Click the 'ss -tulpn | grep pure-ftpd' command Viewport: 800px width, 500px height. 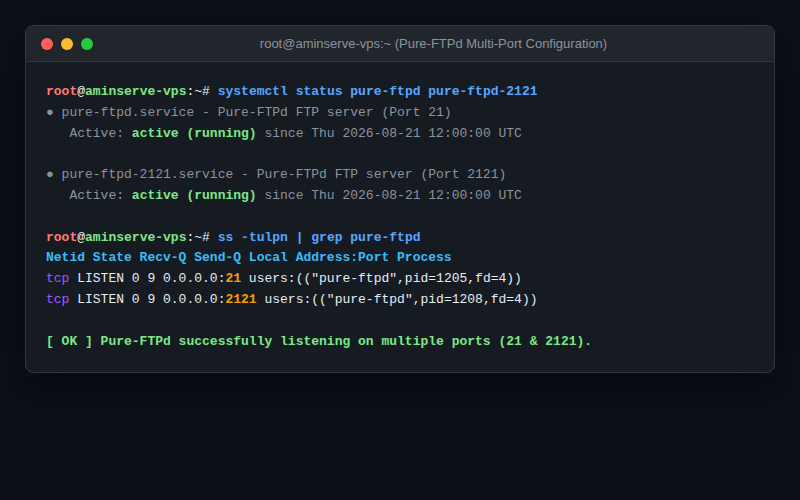tap(319, 237)
